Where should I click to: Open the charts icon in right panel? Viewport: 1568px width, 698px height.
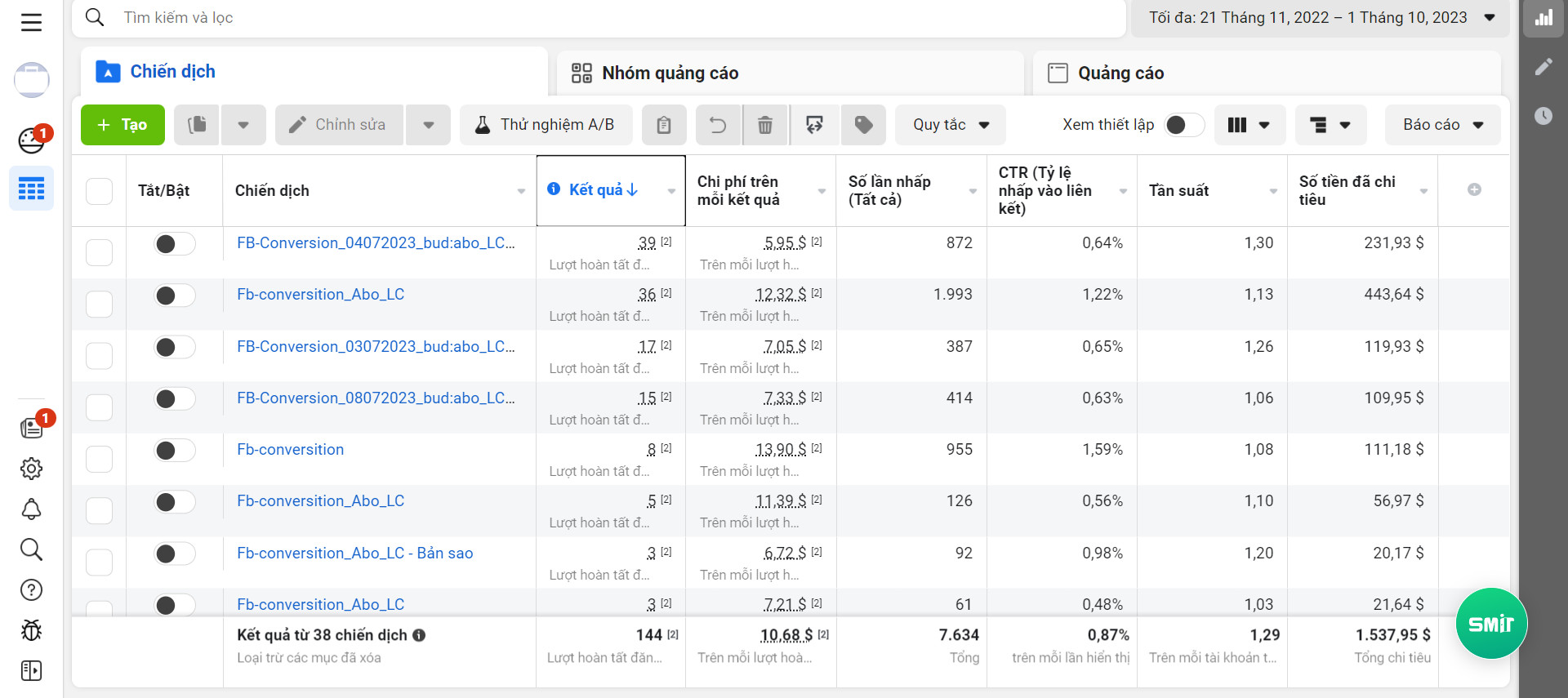[1543, 18]
